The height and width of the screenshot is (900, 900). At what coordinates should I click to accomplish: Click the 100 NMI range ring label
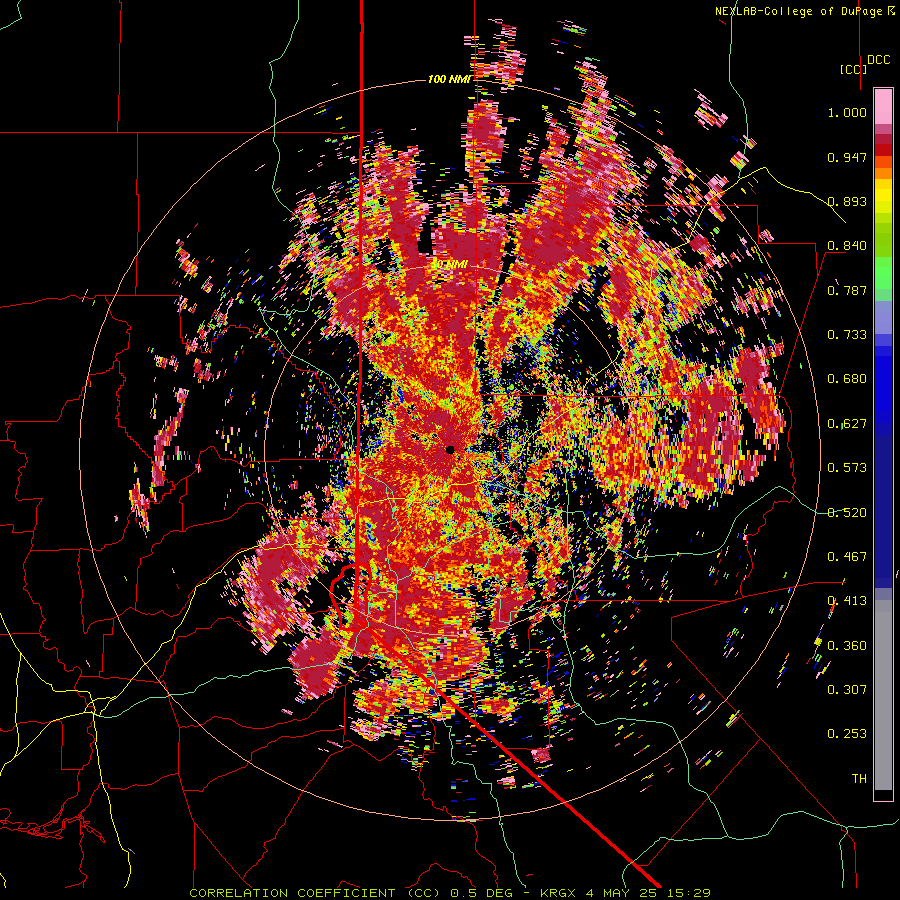point(448,79)
